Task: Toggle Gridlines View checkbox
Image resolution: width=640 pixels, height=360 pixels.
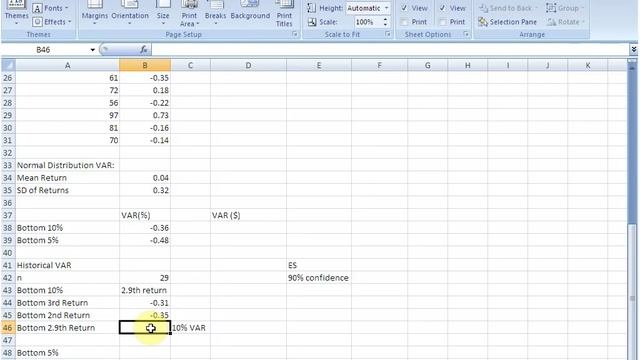Action: 404,8
